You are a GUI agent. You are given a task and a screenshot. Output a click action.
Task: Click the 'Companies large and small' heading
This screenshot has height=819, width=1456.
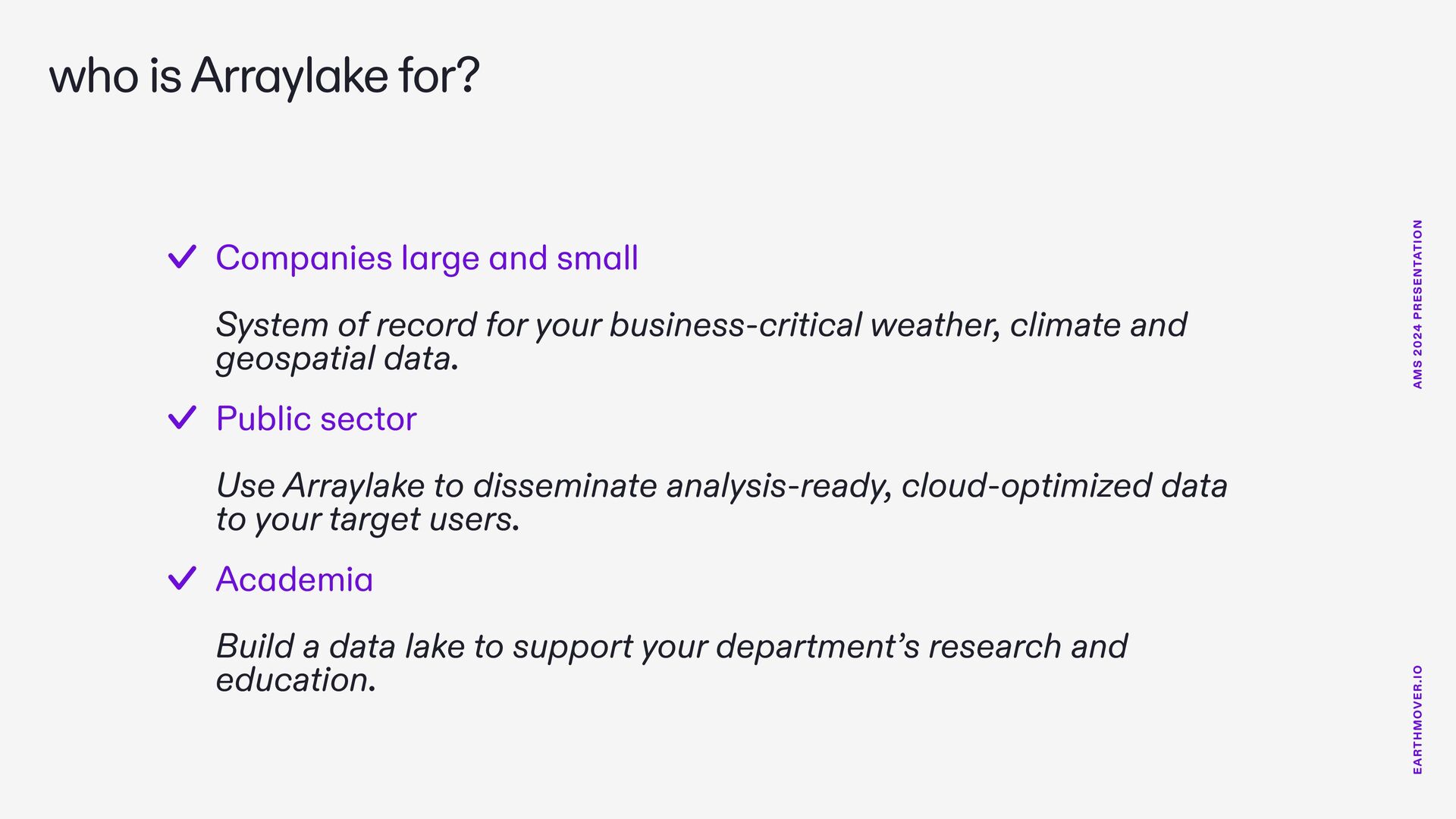click(427, 259)
